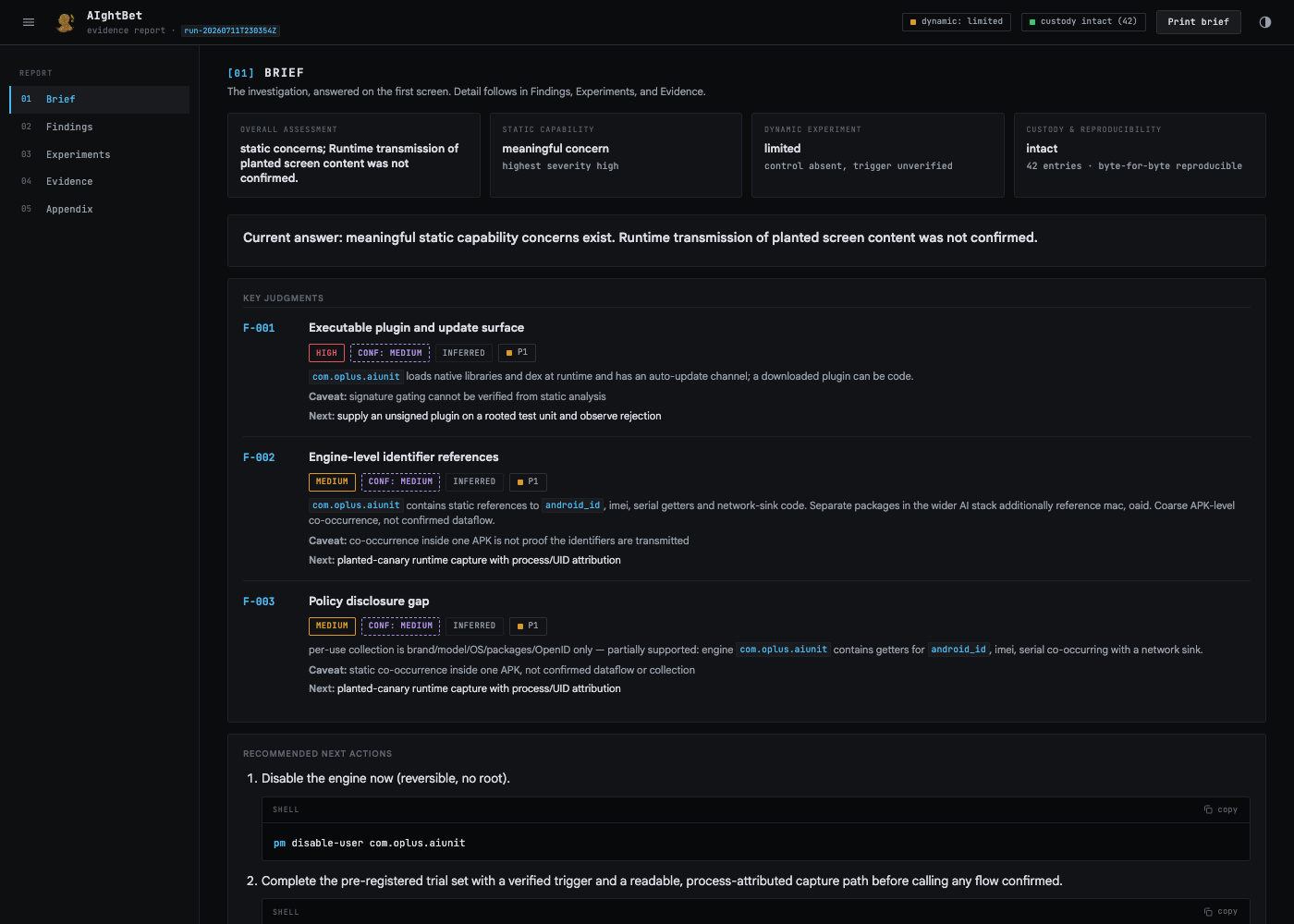Click com.oplus.aiunit code tag in F-003
The image size is (1294, 924).
[x=783, y=650]
